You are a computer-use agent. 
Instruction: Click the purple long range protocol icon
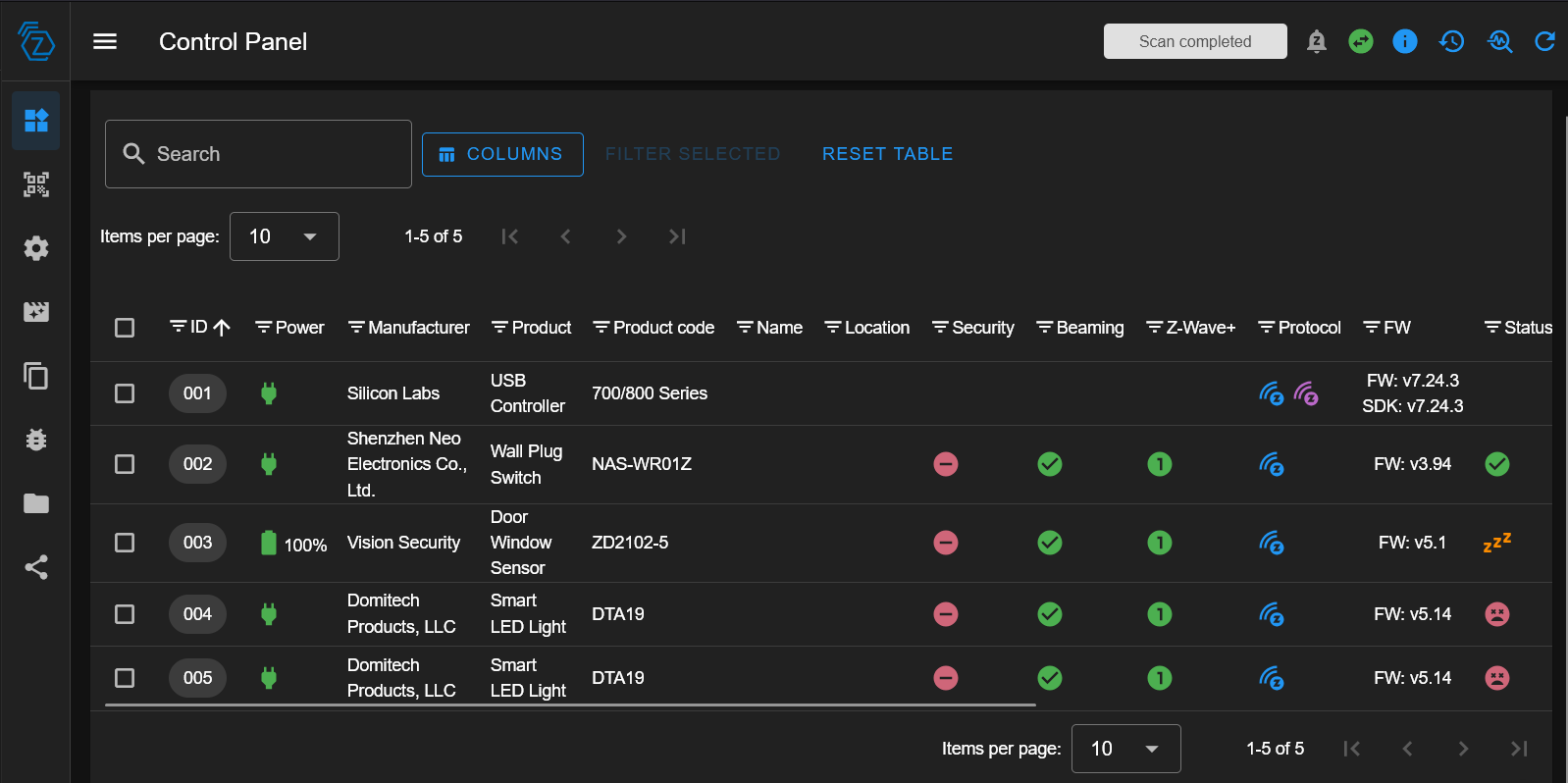[1306, 393]
